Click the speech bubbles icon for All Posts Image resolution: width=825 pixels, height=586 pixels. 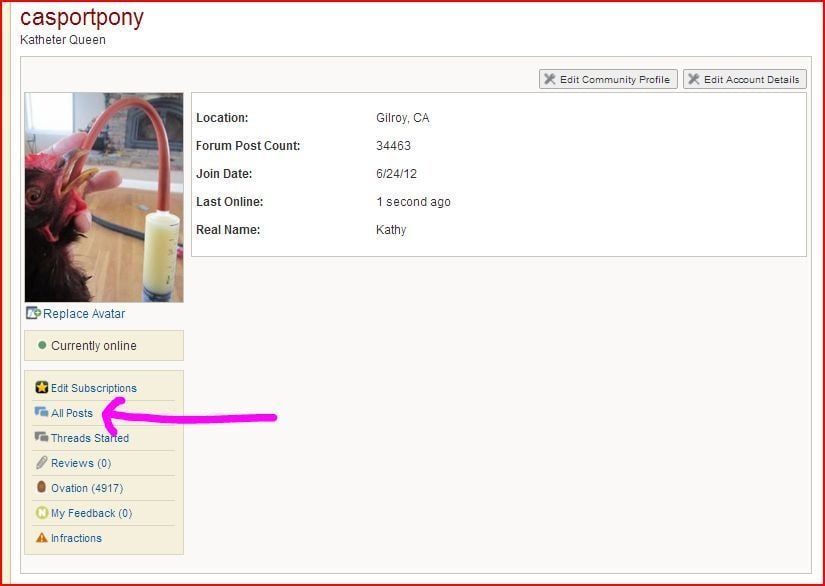41,413
